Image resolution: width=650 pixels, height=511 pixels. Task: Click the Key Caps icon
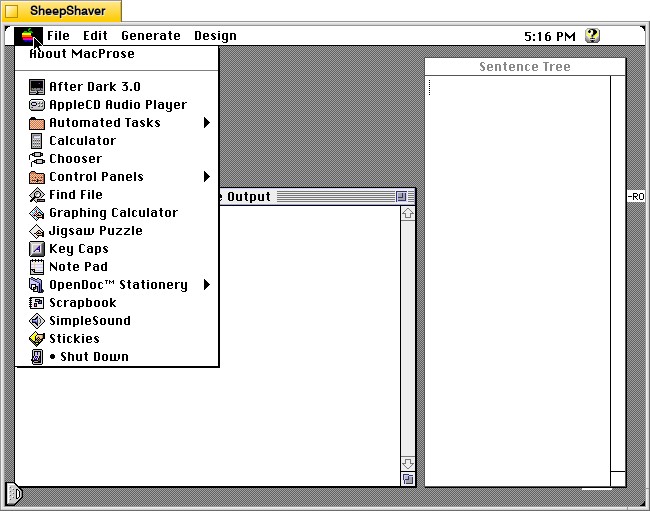36,249
